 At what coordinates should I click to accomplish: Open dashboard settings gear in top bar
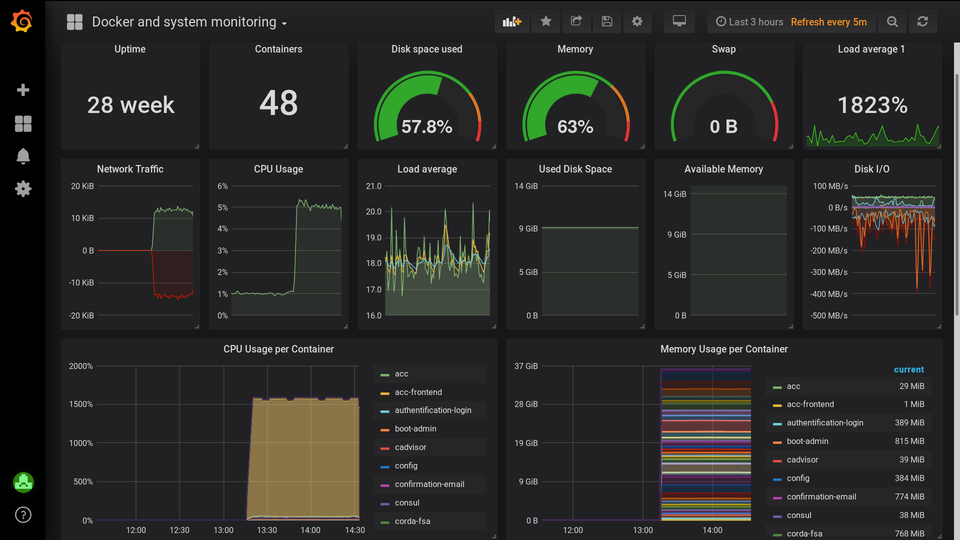[x=637, y=22]
